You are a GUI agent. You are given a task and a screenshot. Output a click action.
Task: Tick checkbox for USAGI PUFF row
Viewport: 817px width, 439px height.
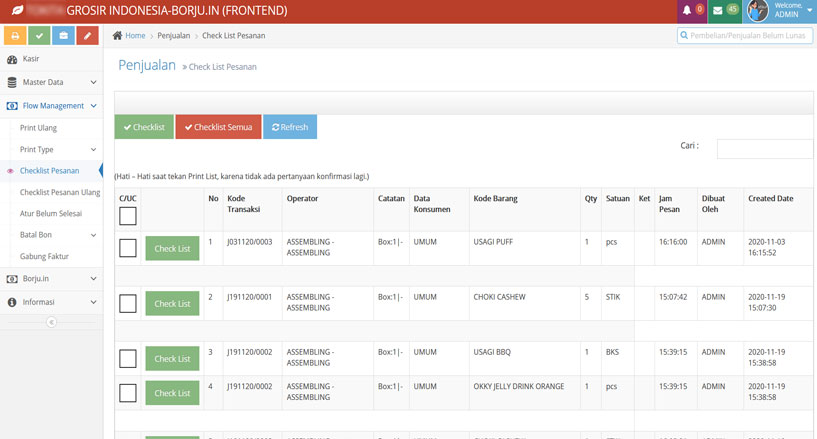point(128,248)
